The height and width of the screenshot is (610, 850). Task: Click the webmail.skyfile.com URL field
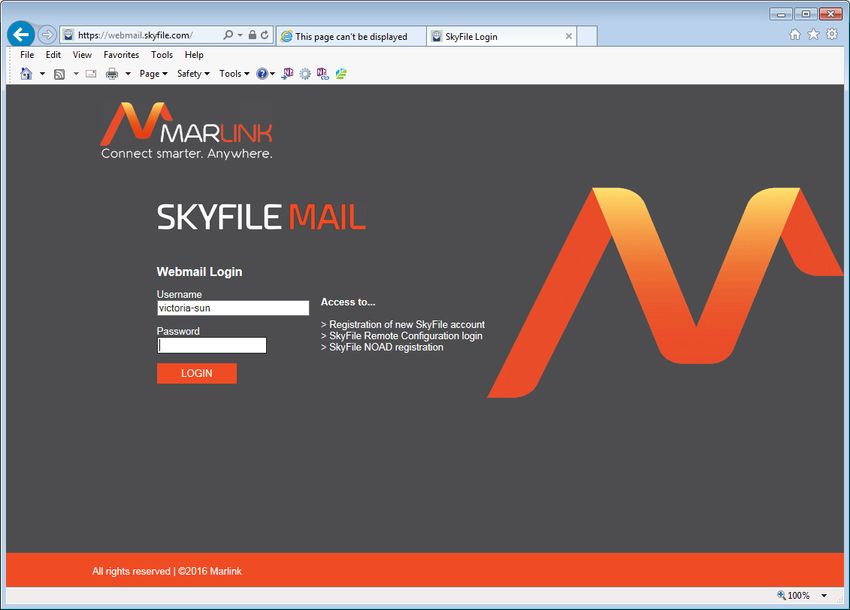[136, 35]
